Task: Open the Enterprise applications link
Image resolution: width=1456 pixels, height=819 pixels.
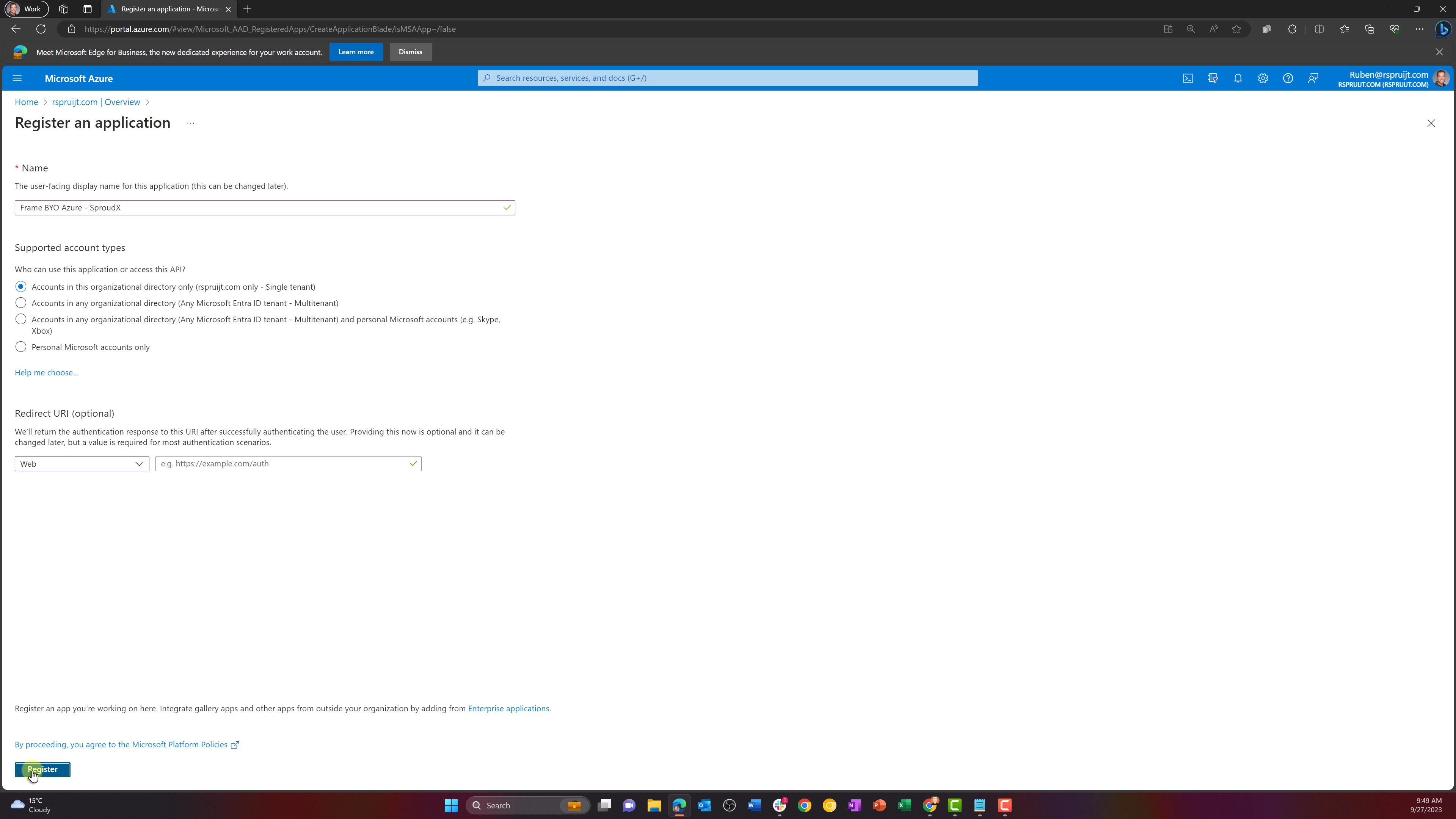Action: point(508,708)
